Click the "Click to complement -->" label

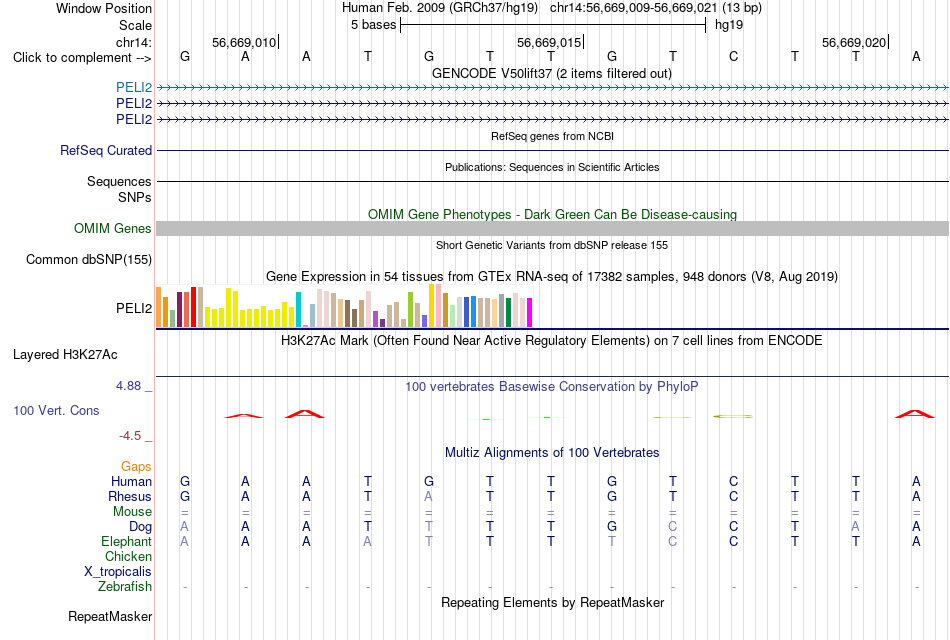click(82, 58)
